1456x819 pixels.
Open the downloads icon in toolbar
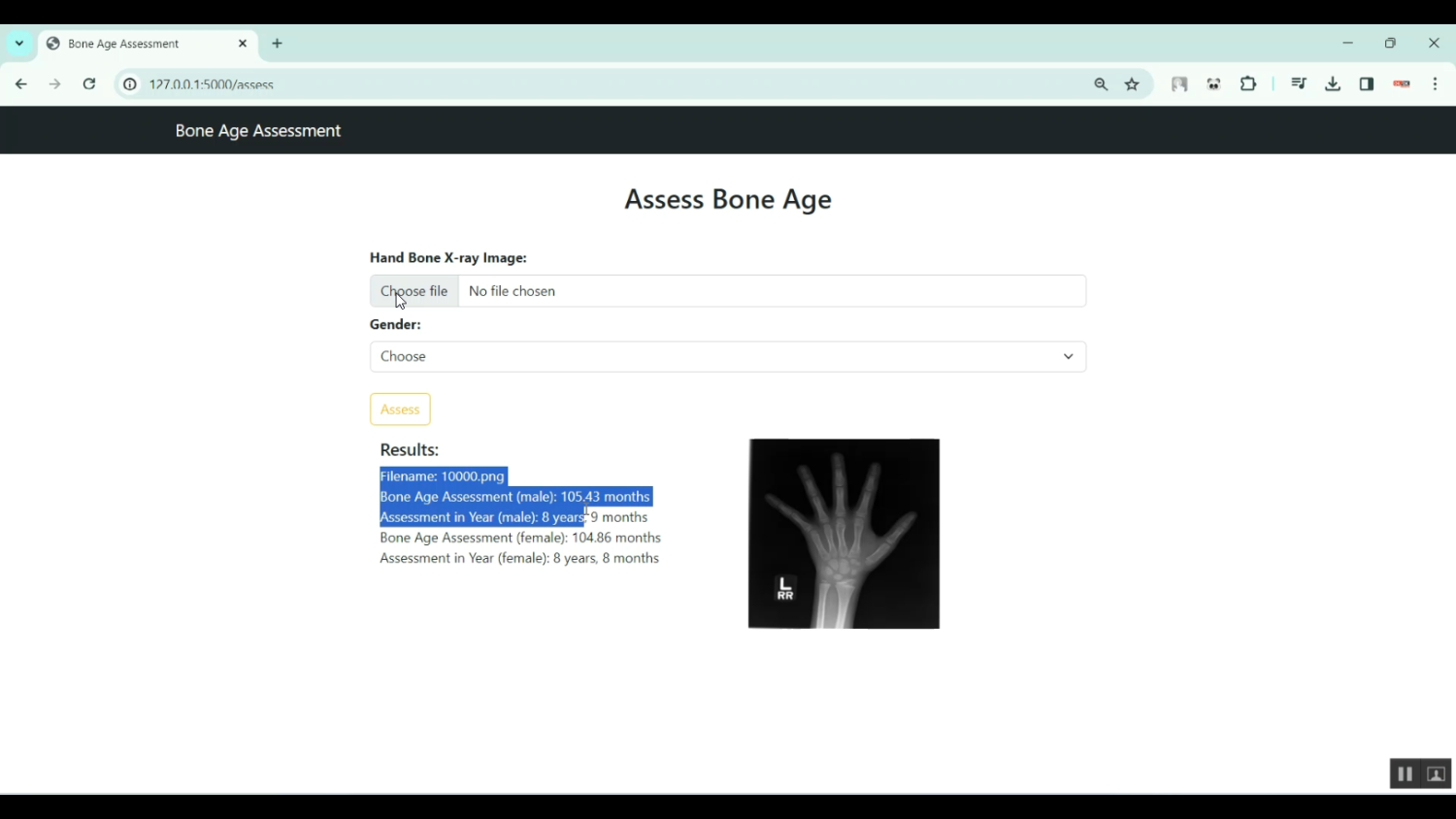[1333, 84]
